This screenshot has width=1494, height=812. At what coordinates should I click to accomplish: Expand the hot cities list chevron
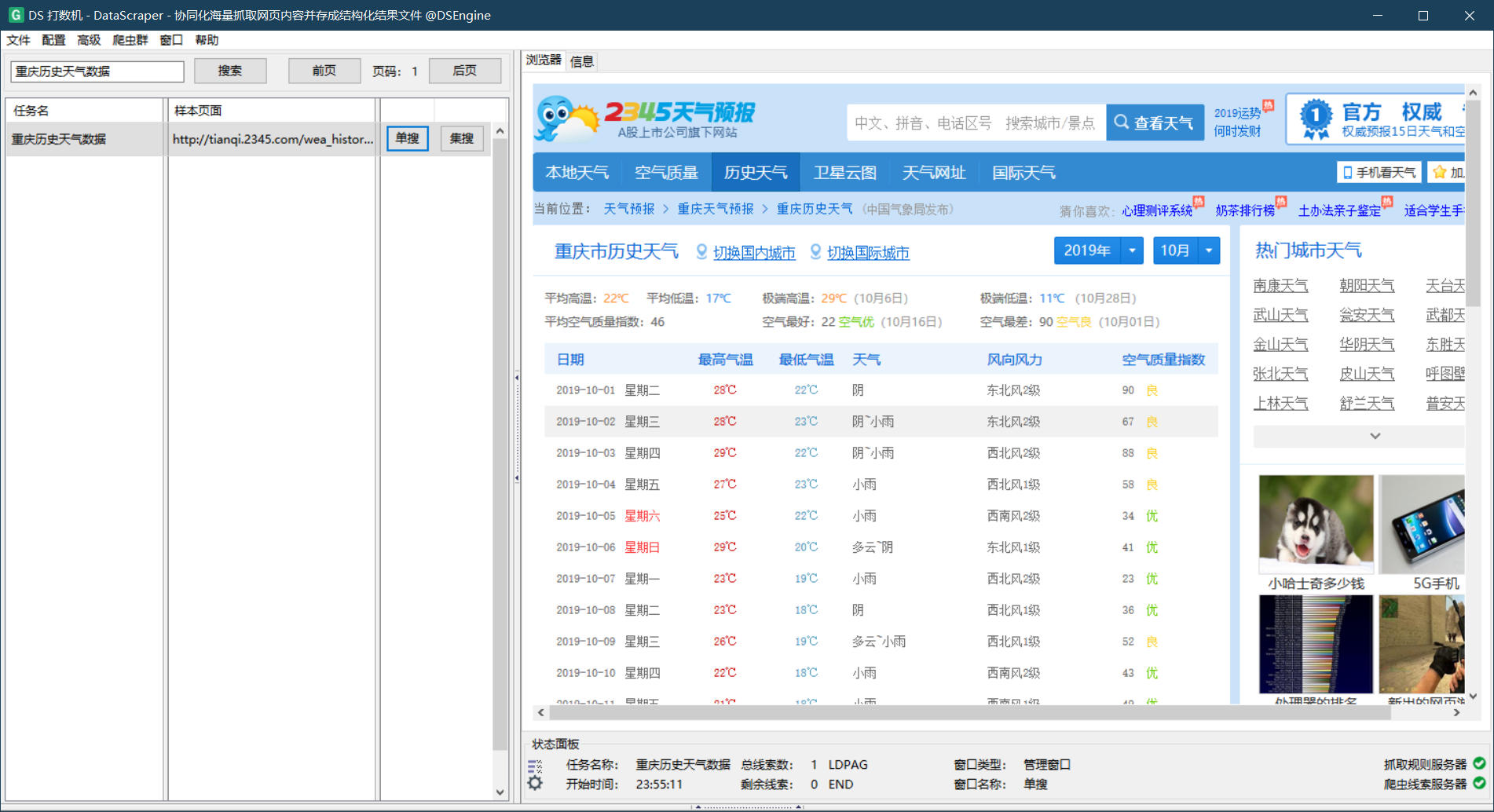[x=1375, y=436]
